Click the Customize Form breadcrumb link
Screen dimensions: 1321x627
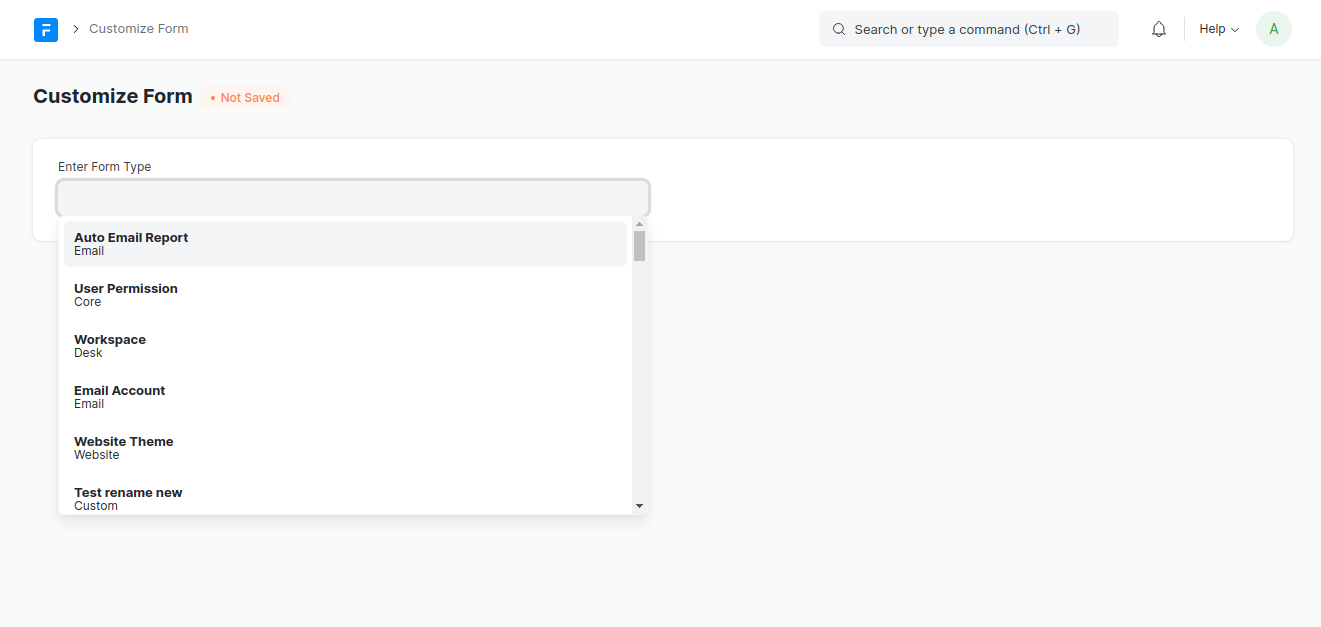coord(138,29)
